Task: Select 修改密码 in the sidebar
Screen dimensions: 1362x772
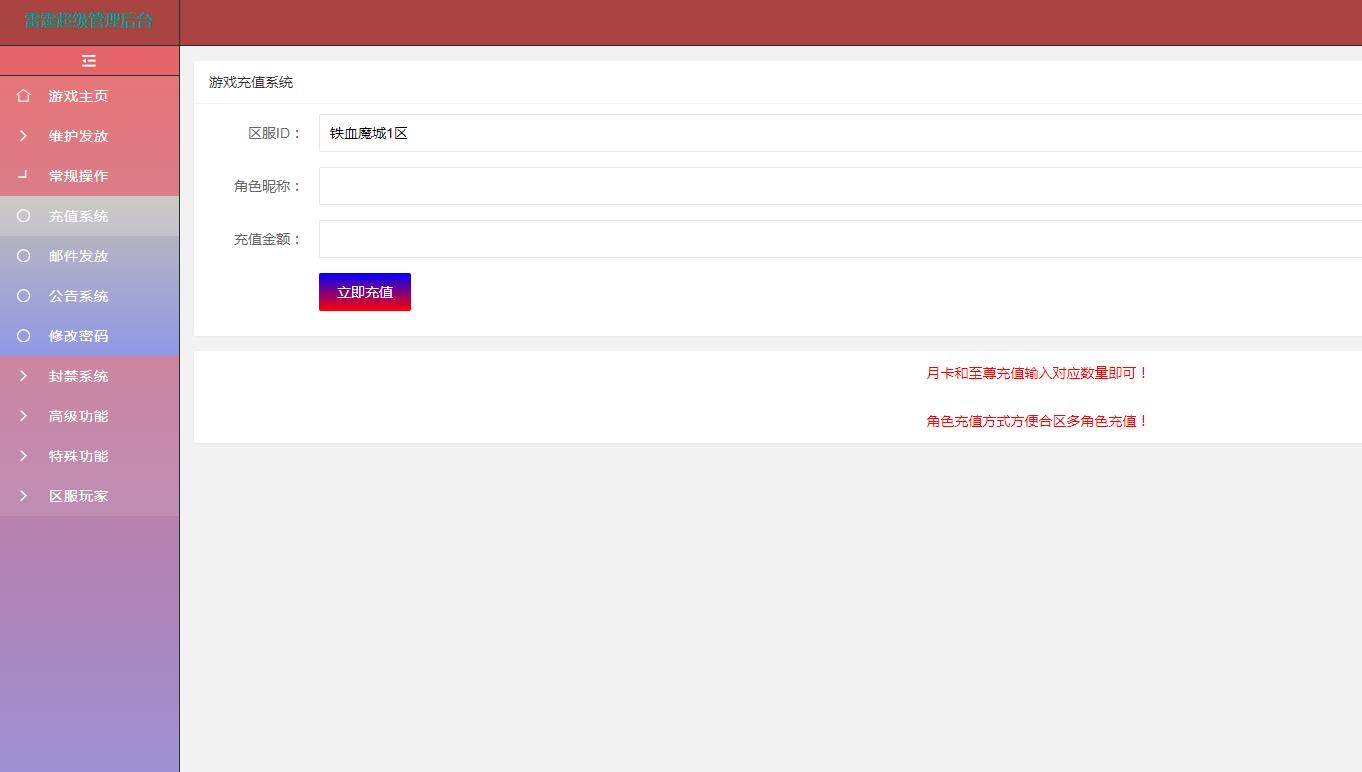Action: [x=78, y=336]
